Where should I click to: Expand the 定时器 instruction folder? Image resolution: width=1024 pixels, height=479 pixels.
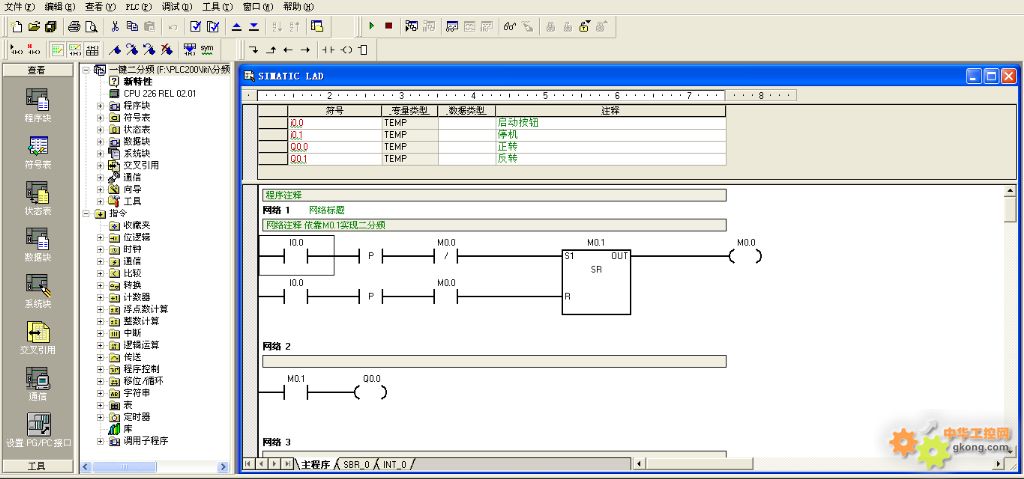pos(100,417)
